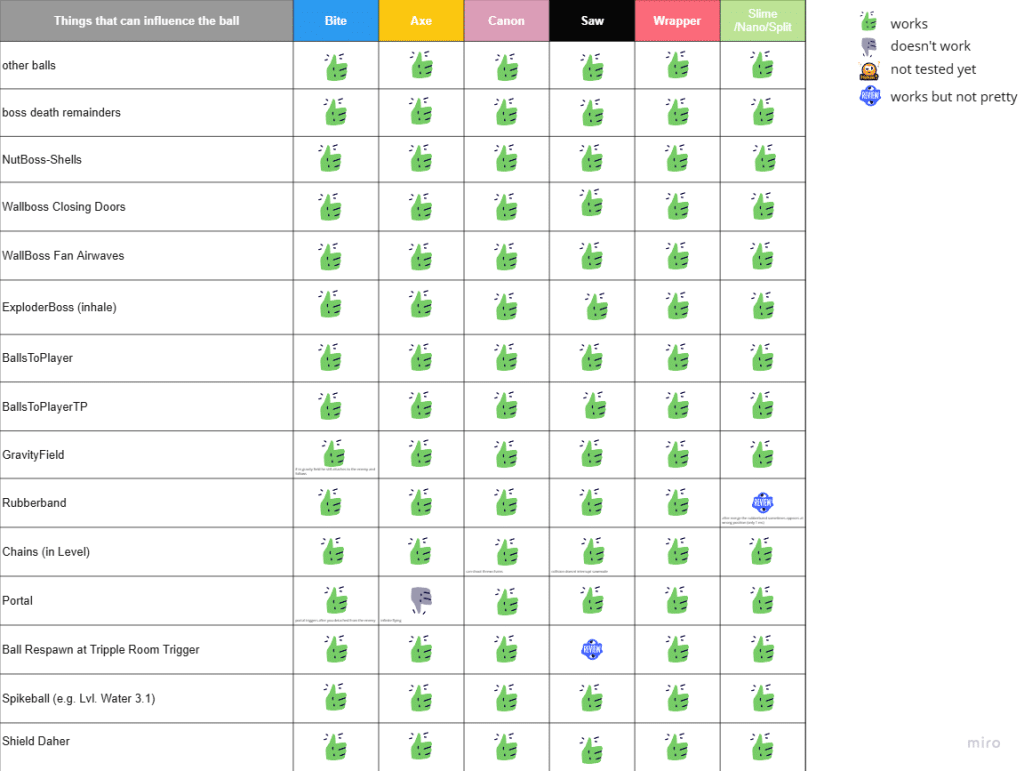The height and width of the screenshot is (771, 1024).
Task: Click thumbs-up in other balls Canon cell
Action: tap(506, 66)
